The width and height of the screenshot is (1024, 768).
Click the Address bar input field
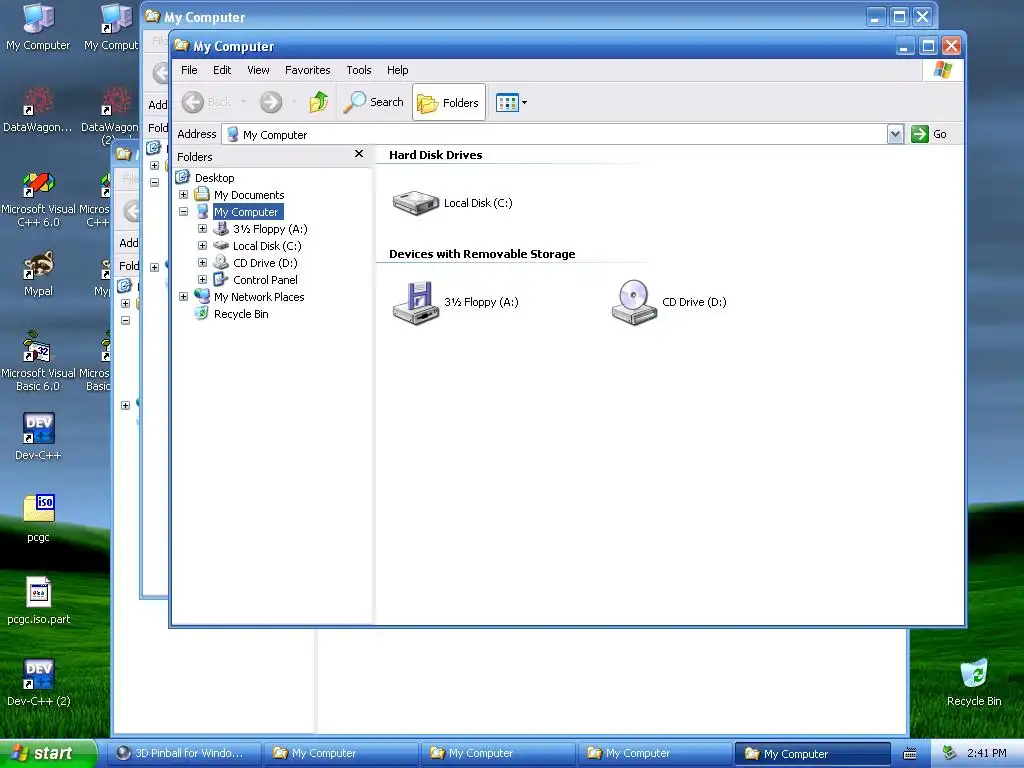click(555, 135)
